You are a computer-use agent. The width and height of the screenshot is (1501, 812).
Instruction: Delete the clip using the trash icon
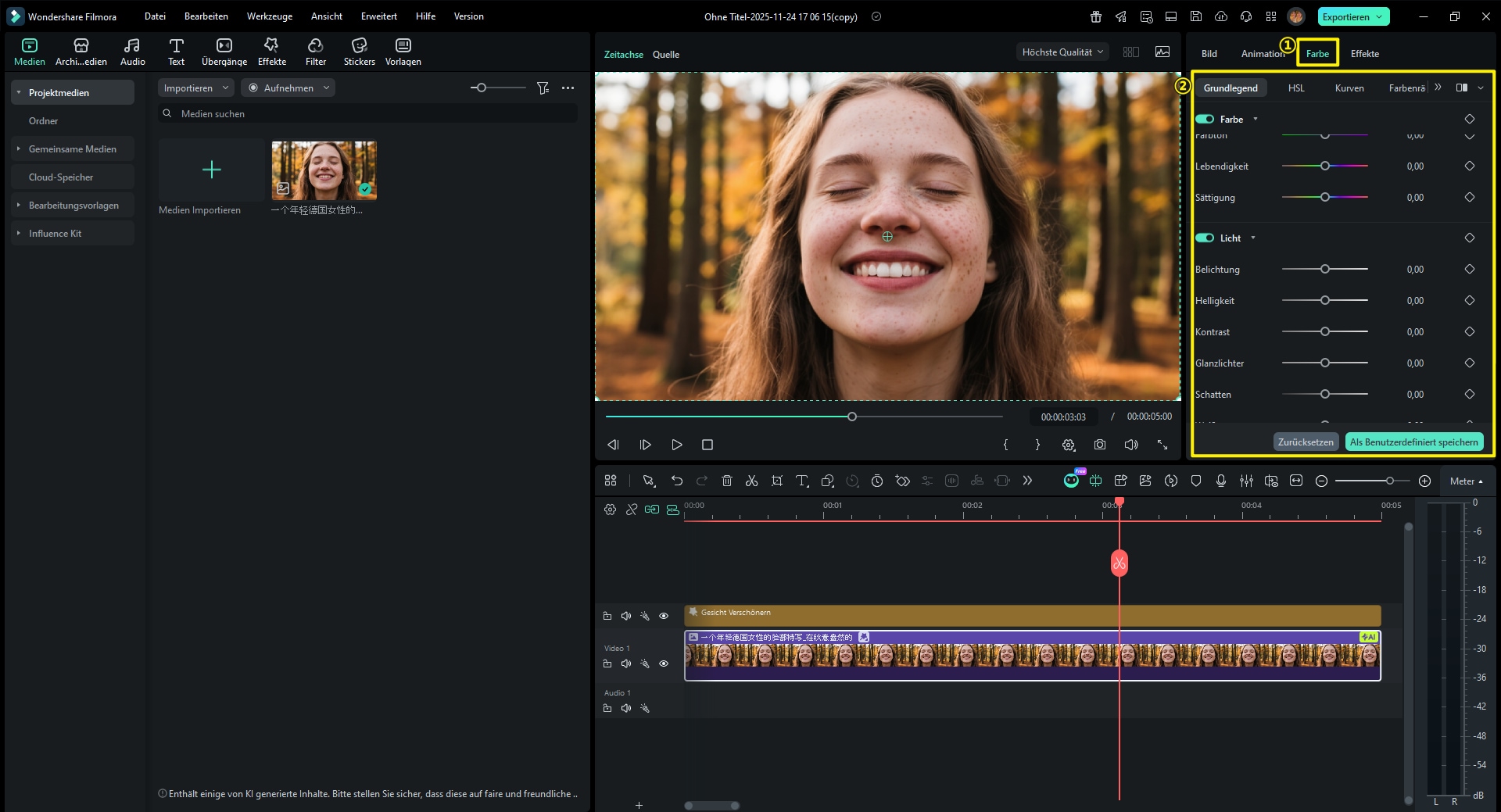coord(726,481)
